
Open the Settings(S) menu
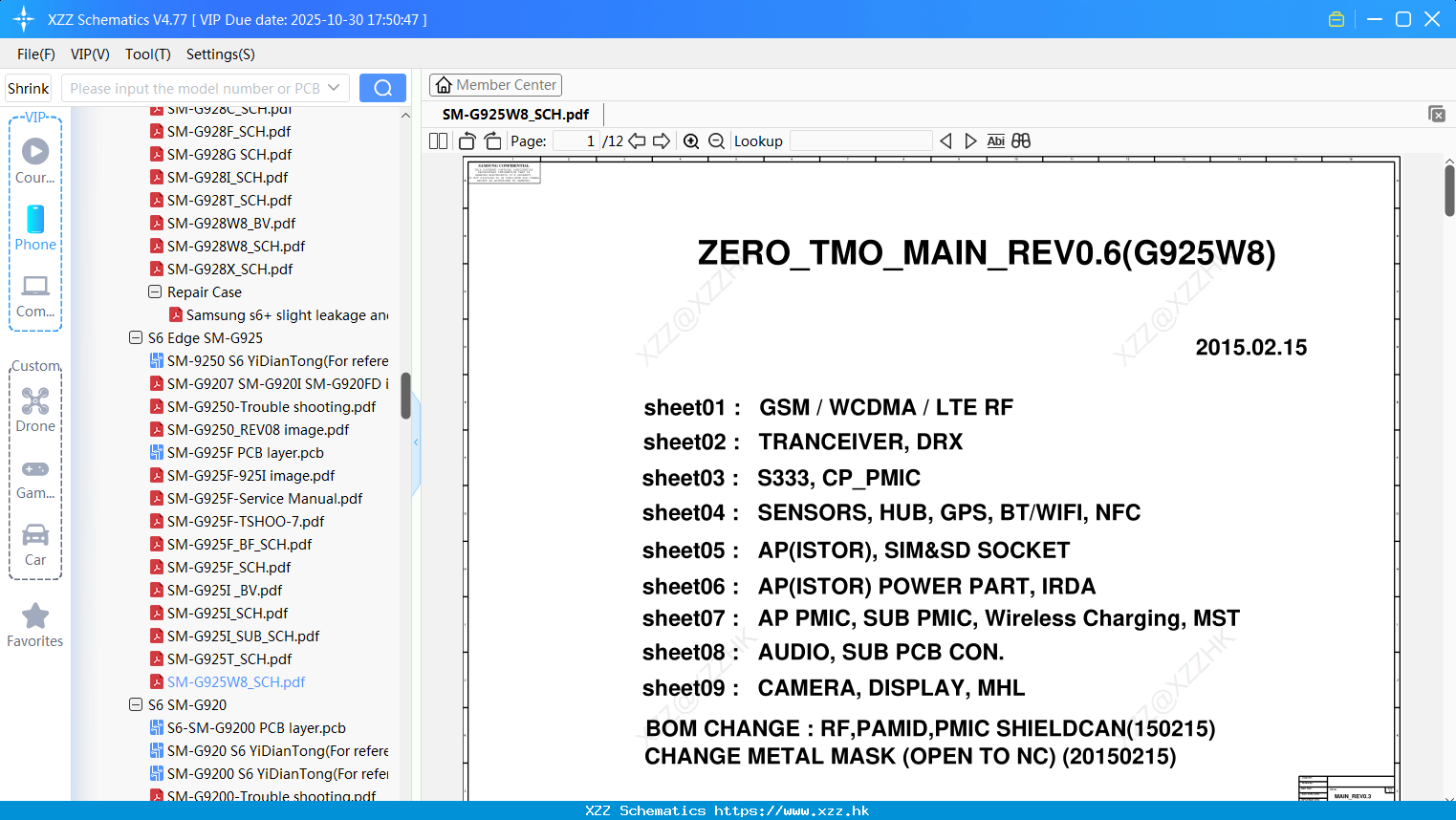coord(221,54)
